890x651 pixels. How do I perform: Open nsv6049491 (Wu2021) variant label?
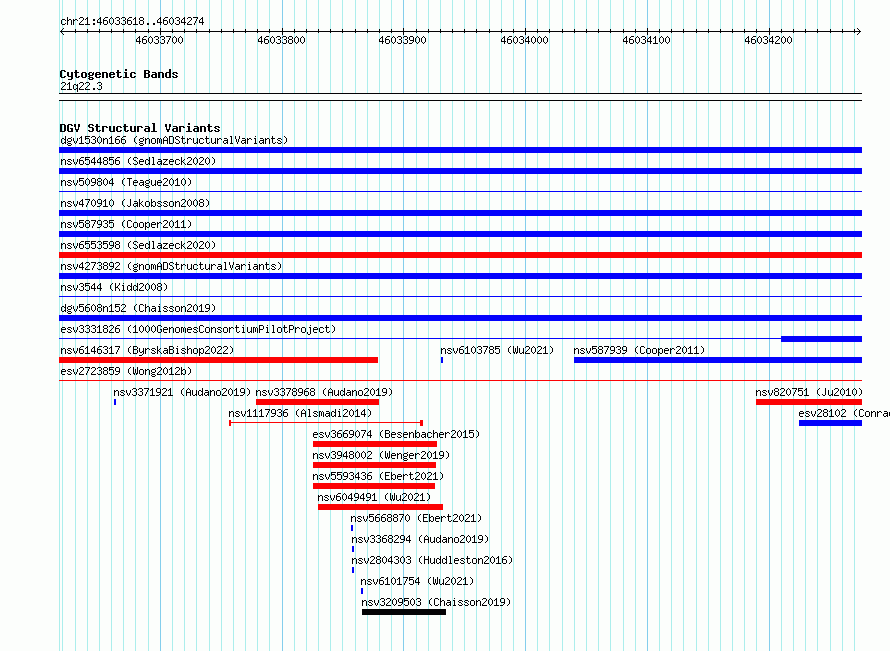[374, 497]
